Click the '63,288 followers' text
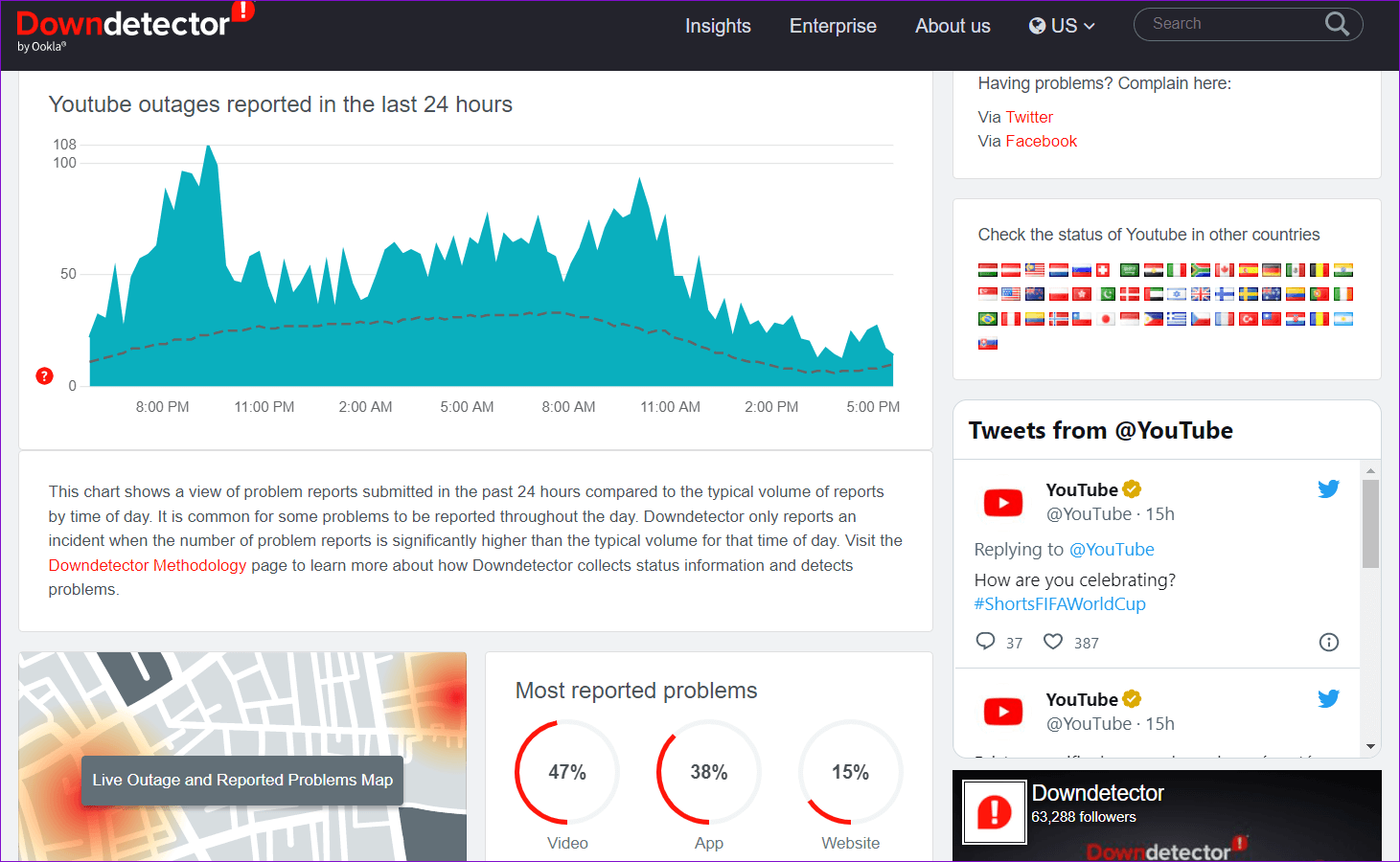Screen dimensions: 1400x862 [1084, 817]
